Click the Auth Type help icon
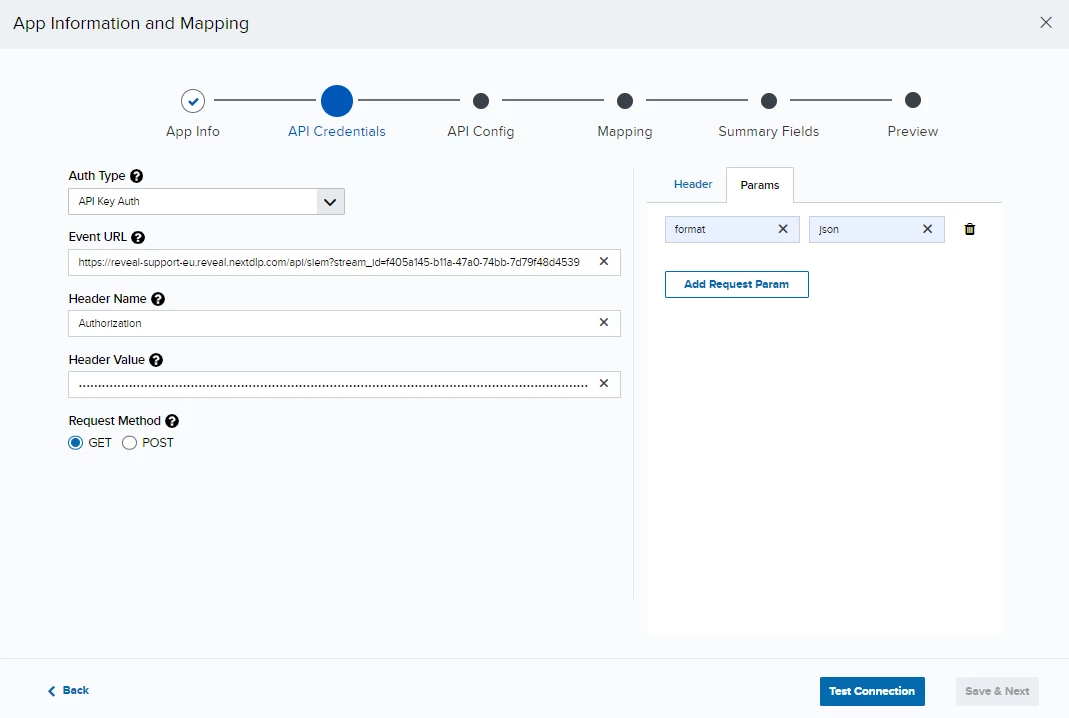Screen dimensions: 1069x718 pyautogui.click(x=136, y=176)
